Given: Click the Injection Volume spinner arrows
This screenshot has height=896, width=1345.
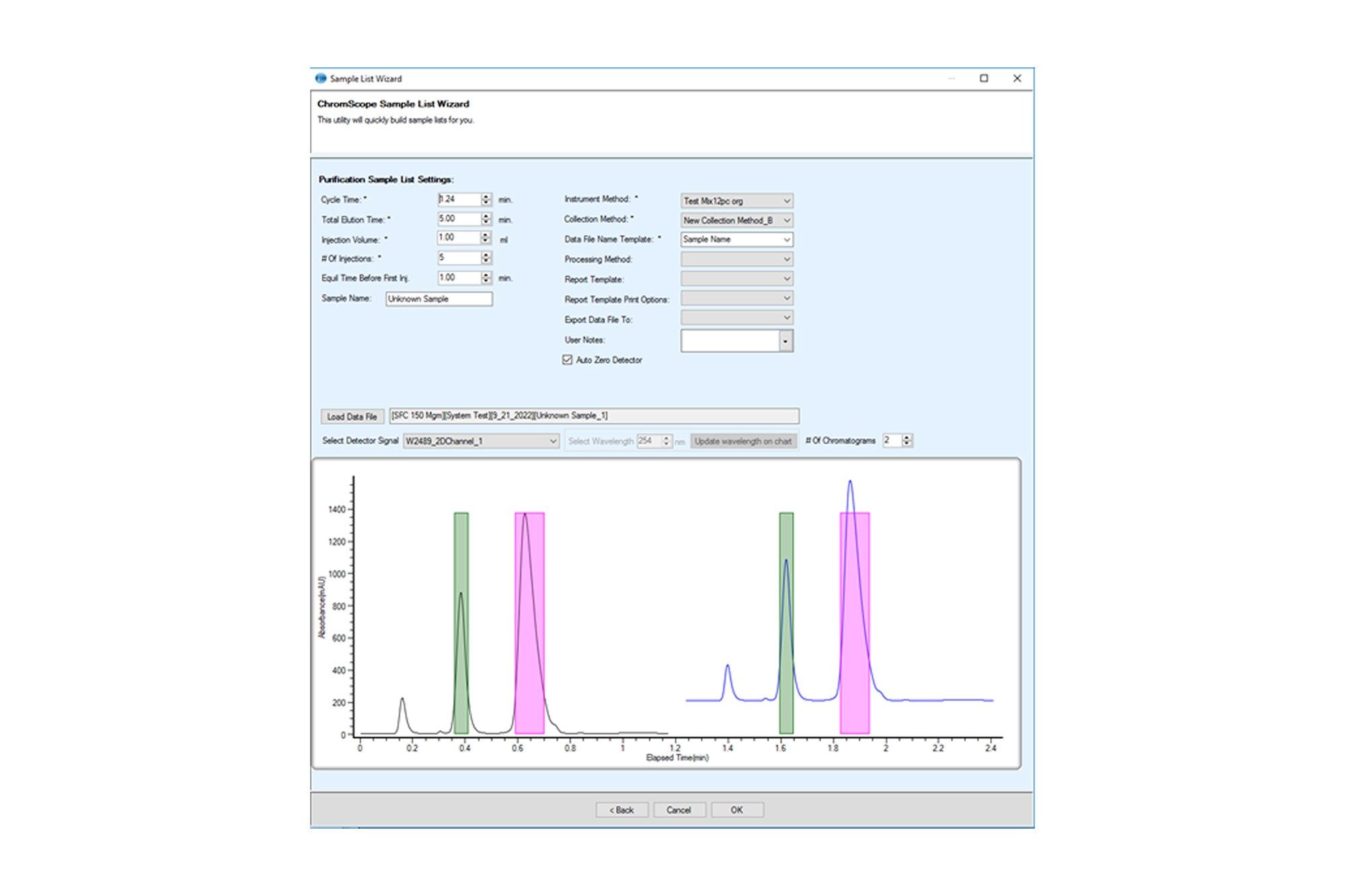Looking at the screenshot, I should 486,238.
